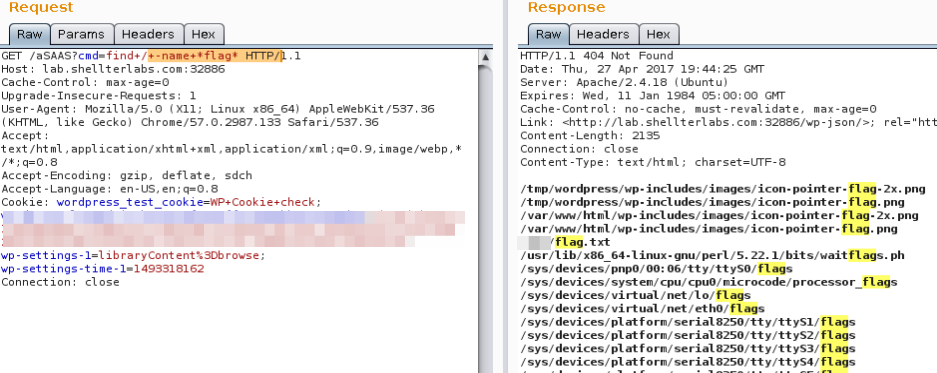Open the Response Headers tab
Image resolution: width=937 pixels, height=373 pixels.
[x=603, y=34]
